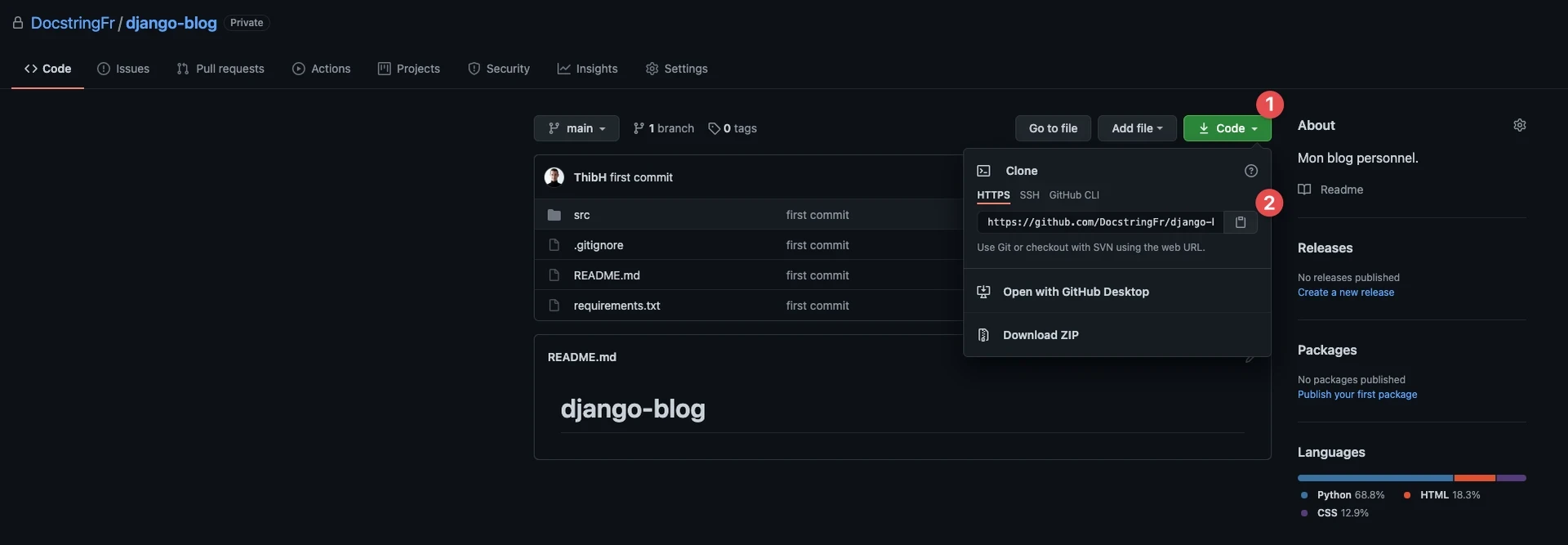Click the tag icon beside 0 tags
Image resolution: width=1568 pixels, height=545 pixels.
714,128
